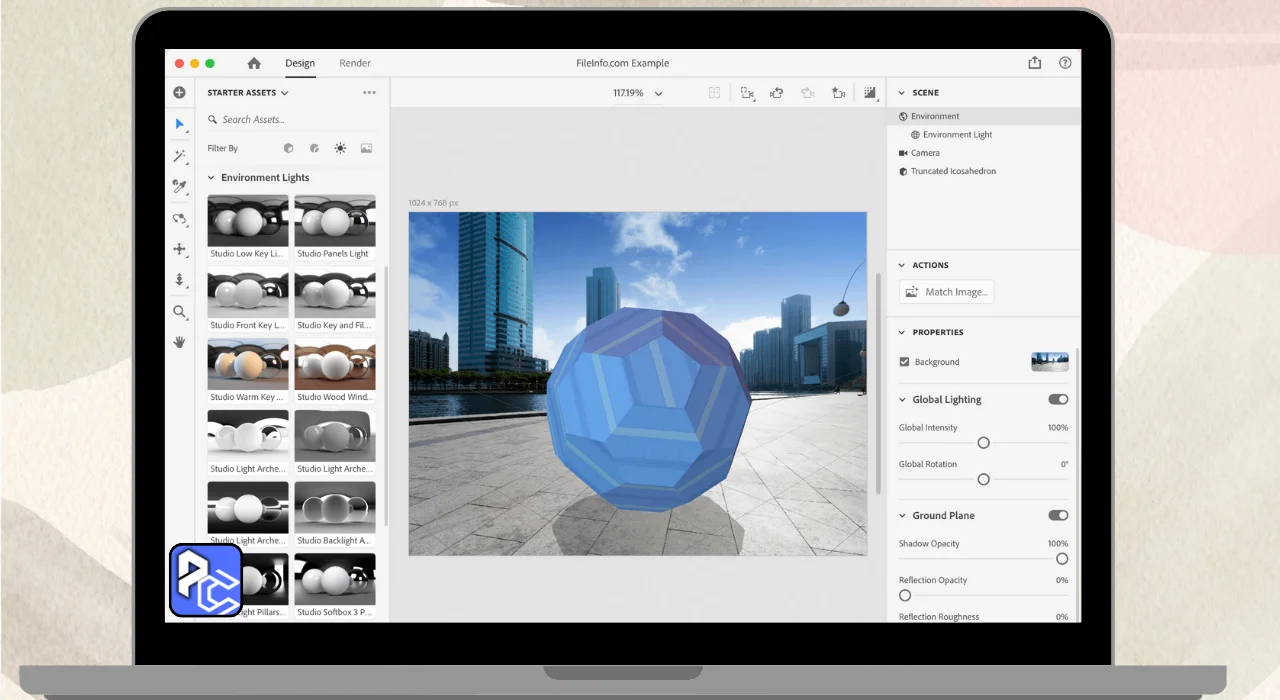Click the Global Intensity slider handle
1280x700 pixels.
coord(983,443)
